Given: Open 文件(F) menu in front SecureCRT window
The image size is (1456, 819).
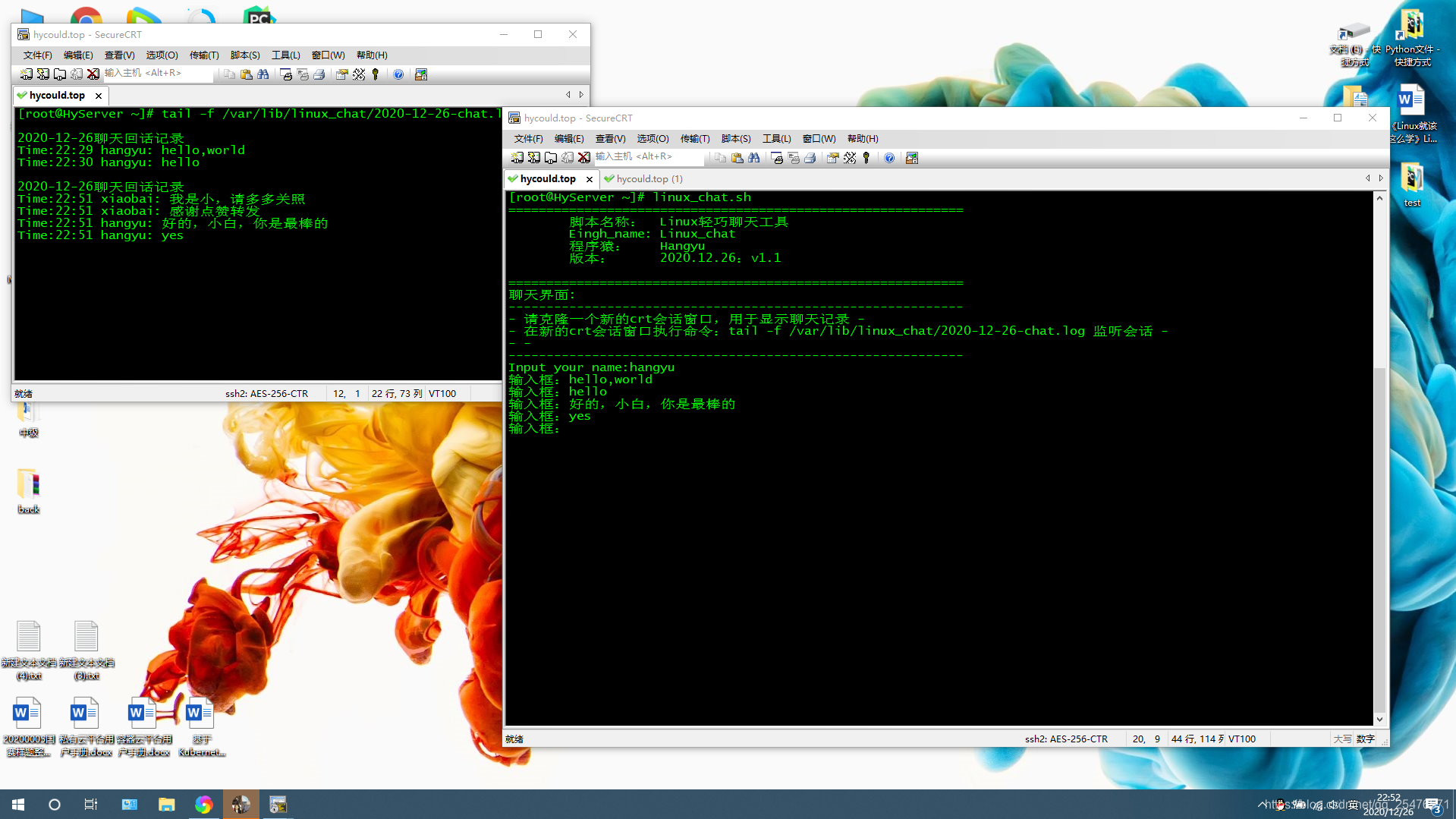Looking at the screenshot, I should [x=529, y=138].
